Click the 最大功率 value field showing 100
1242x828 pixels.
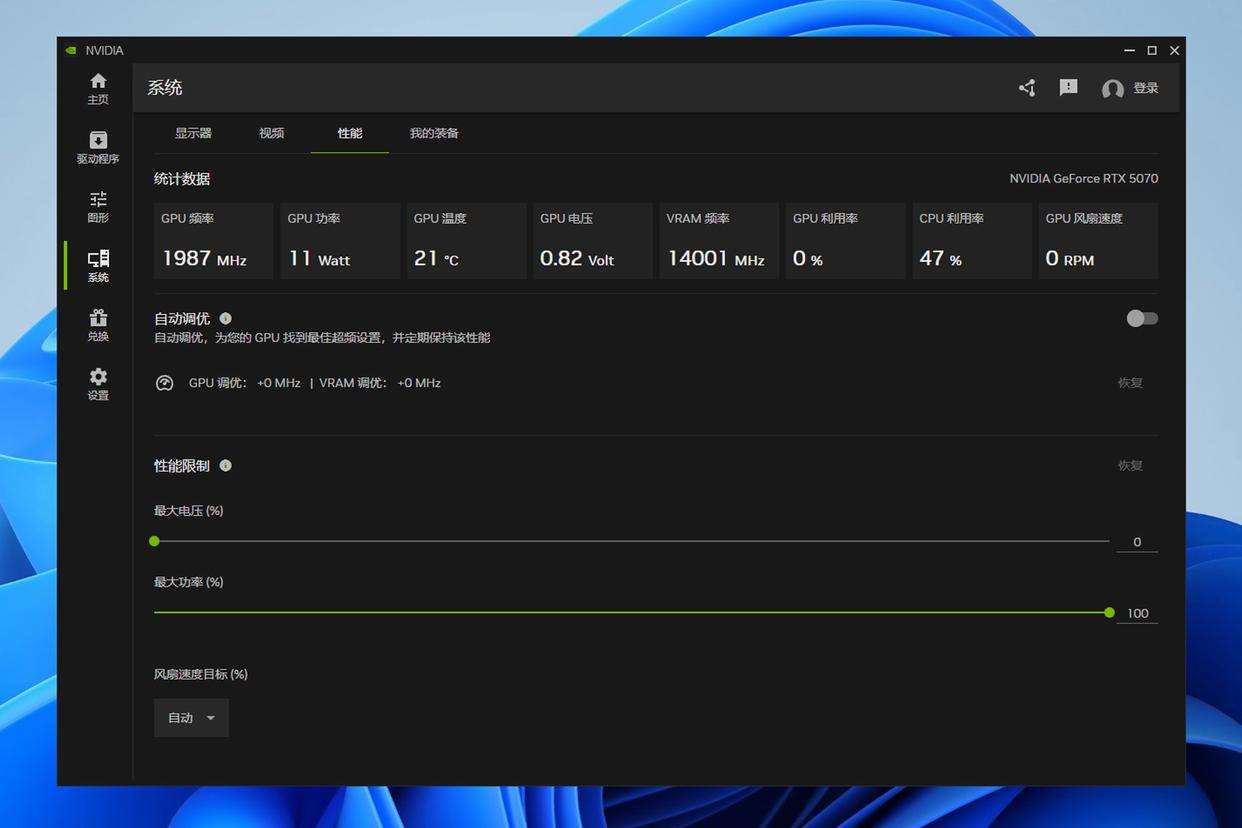point(1137,613)
